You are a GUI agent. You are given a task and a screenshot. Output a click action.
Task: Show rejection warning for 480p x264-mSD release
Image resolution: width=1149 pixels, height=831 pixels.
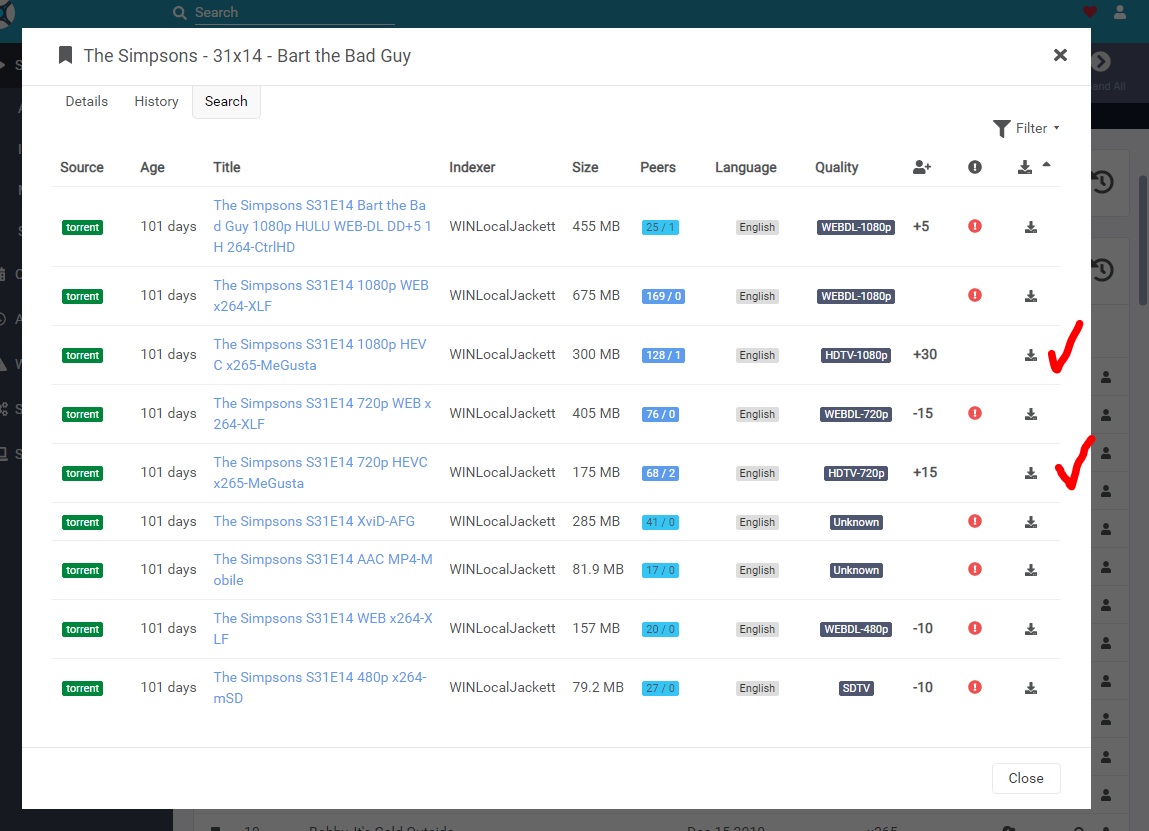point(975,687)
